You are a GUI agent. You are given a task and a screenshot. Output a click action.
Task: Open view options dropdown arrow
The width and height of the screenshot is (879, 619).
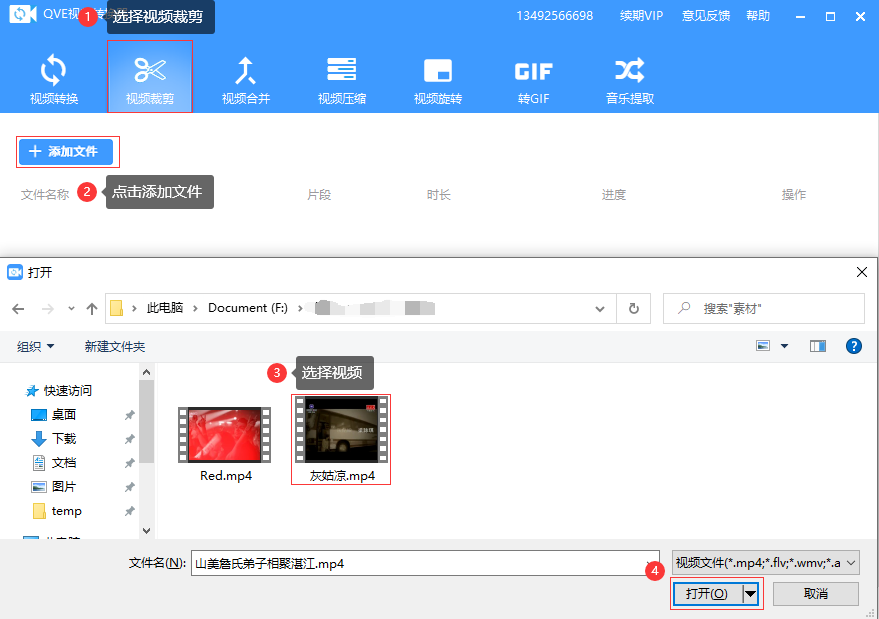(784, 346)
